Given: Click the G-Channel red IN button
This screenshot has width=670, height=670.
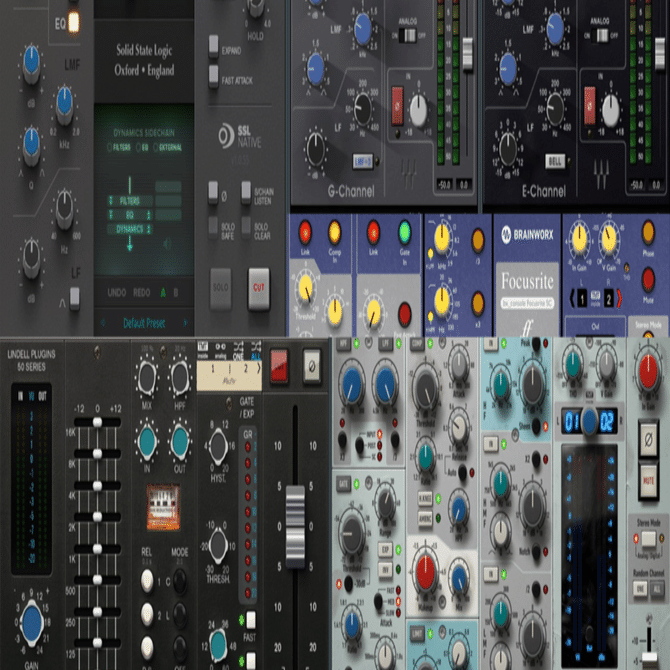Looking at the screenshot, I should [397, 106].
